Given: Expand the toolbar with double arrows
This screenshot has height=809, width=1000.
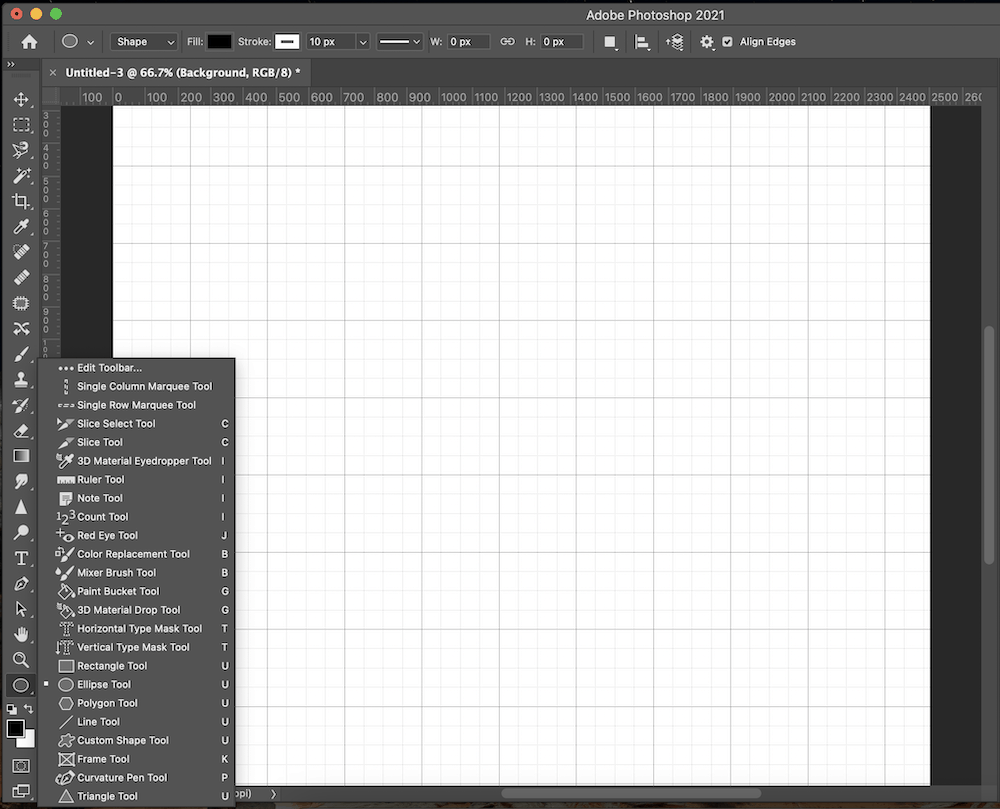Looking at the screenshot, I should point(11,64).
